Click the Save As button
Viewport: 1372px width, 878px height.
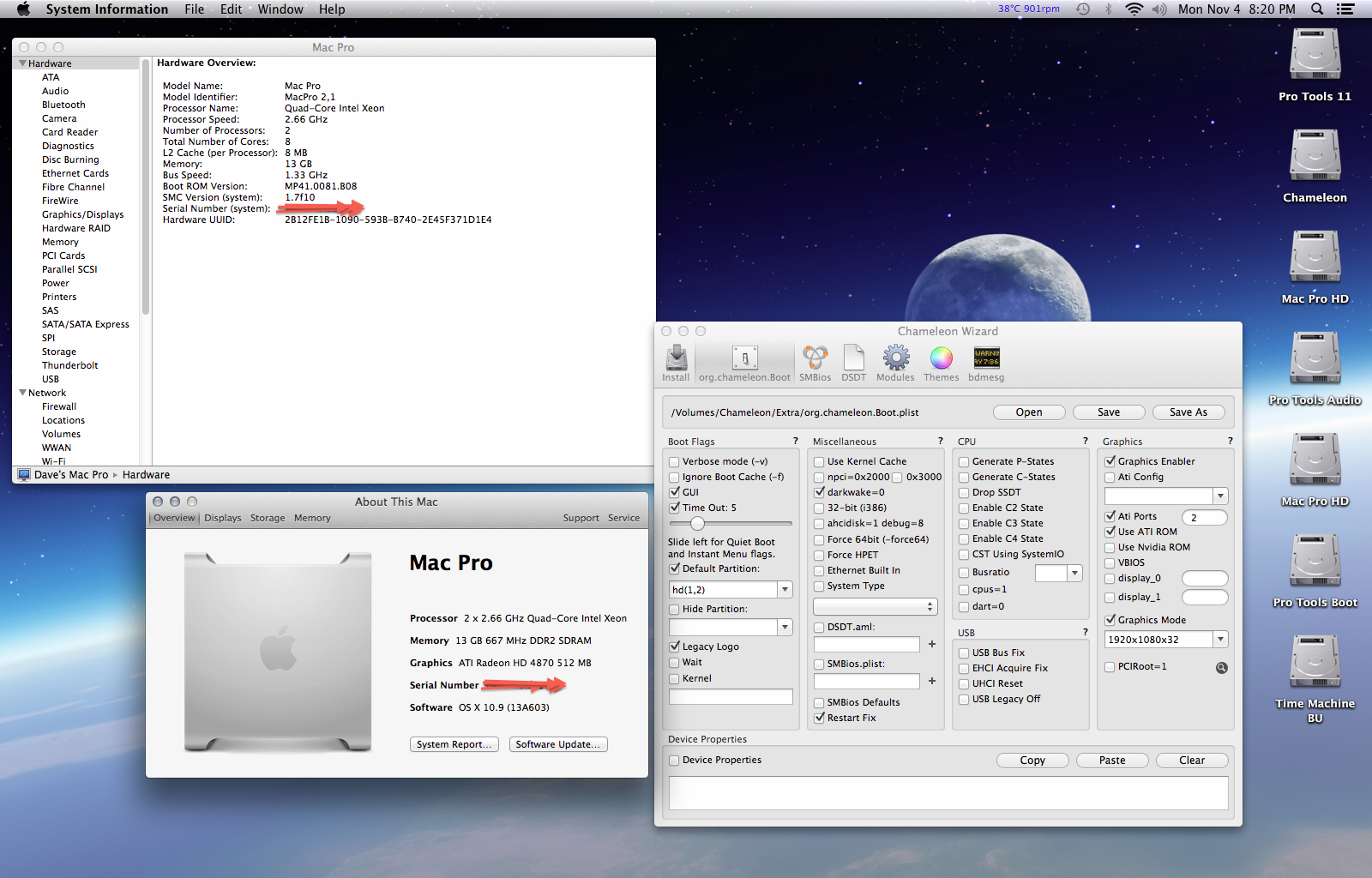coord(1188,412)
